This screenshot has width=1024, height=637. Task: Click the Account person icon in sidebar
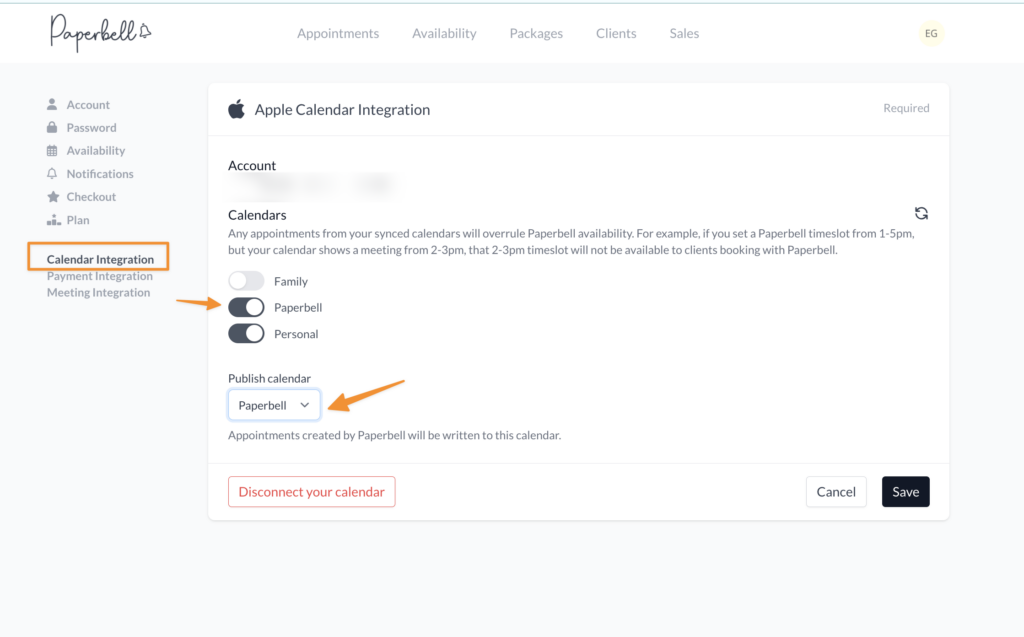click(x=52, y=105)
